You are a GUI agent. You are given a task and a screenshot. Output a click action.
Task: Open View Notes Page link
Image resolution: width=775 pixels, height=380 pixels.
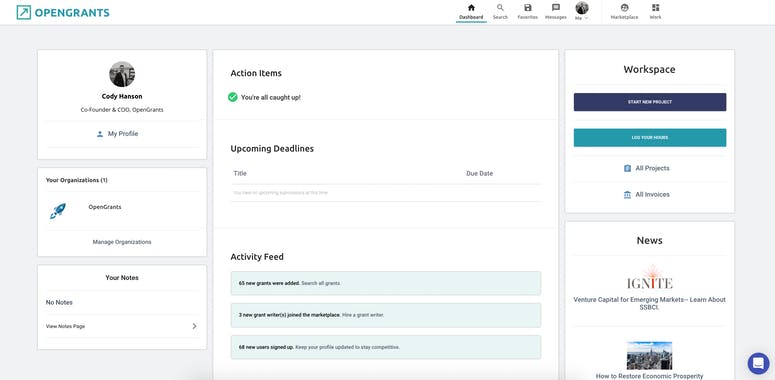(65, 326)
